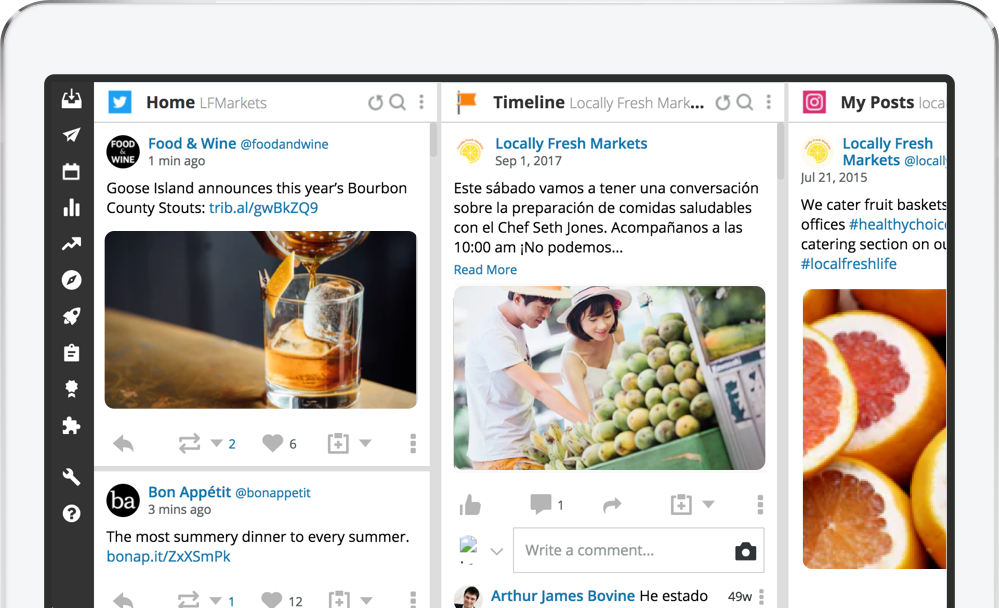This screenshot has height=608, width=999.
Task: Assign the Bon Appétit tweet
Action: click(339, 600)
